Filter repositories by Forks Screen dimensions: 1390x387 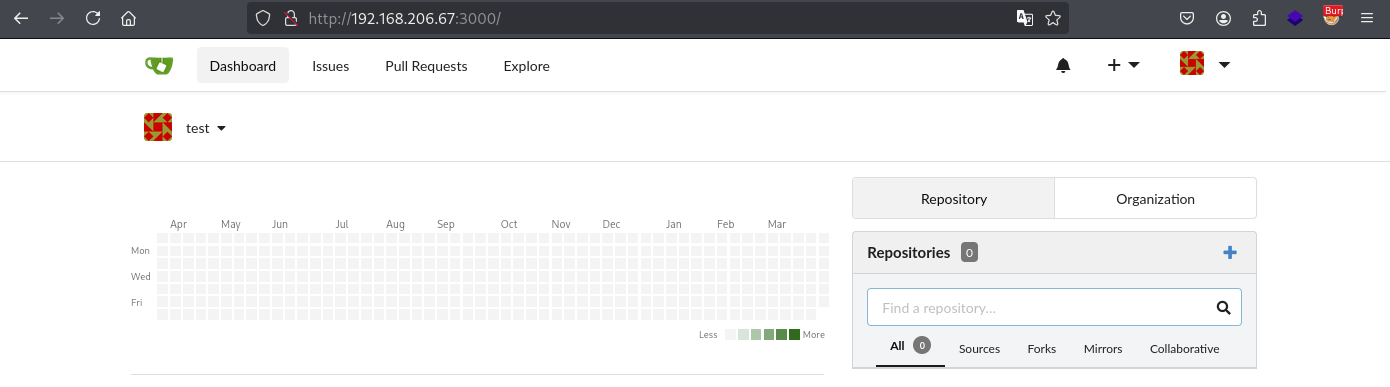1041,349
